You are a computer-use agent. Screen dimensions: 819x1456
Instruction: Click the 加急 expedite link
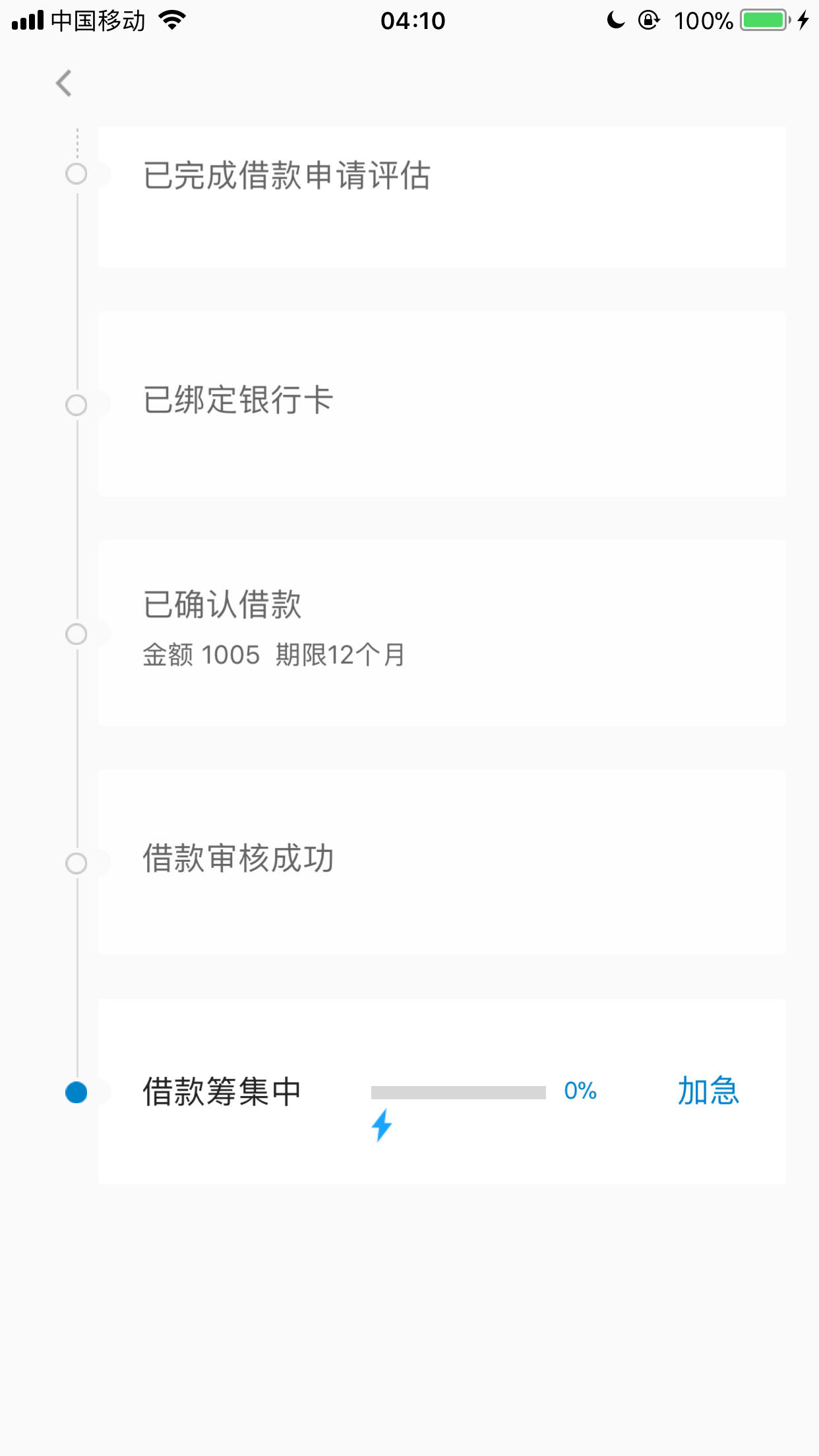click(x=709, y=1091)
